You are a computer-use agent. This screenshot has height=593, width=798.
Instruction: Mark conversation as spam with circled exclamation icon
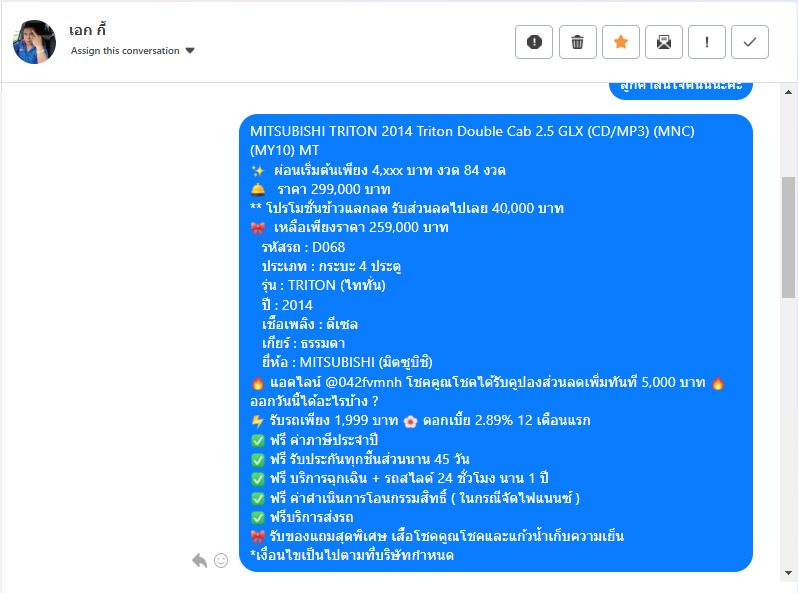[x=533, y=42]
